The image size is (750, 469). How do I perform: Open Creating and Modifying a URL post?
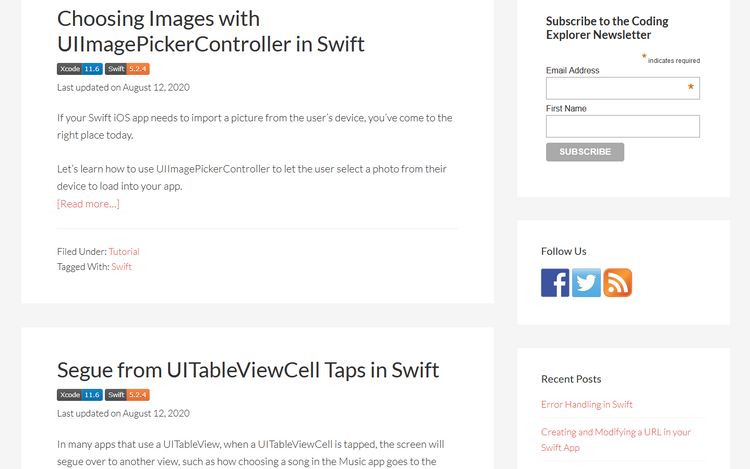616,440
